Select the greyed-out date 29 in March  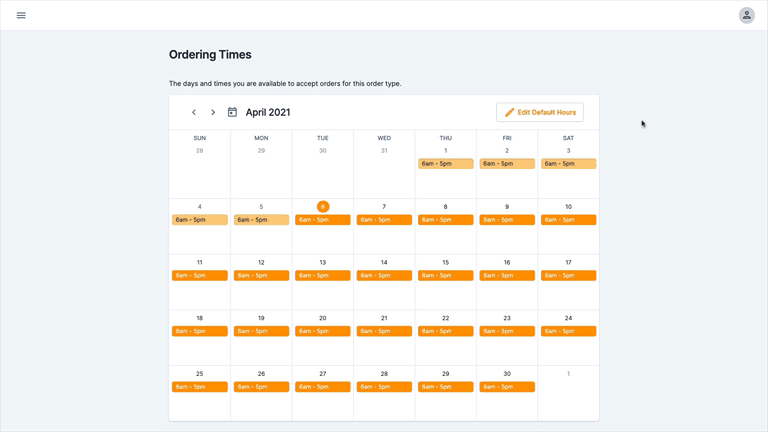[x=261, y=151]
